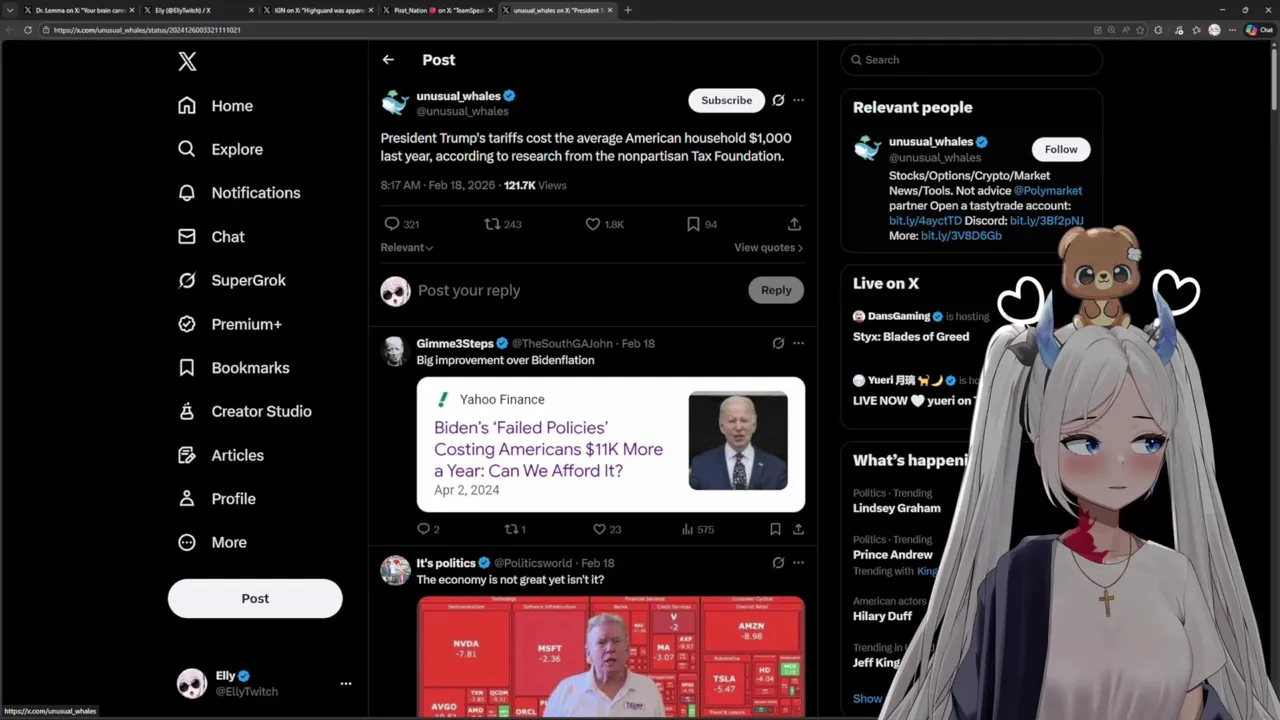This screenshot has height=720, width=1280.
Task: Open Creator Studio
Action: click(x=244, y=411)
